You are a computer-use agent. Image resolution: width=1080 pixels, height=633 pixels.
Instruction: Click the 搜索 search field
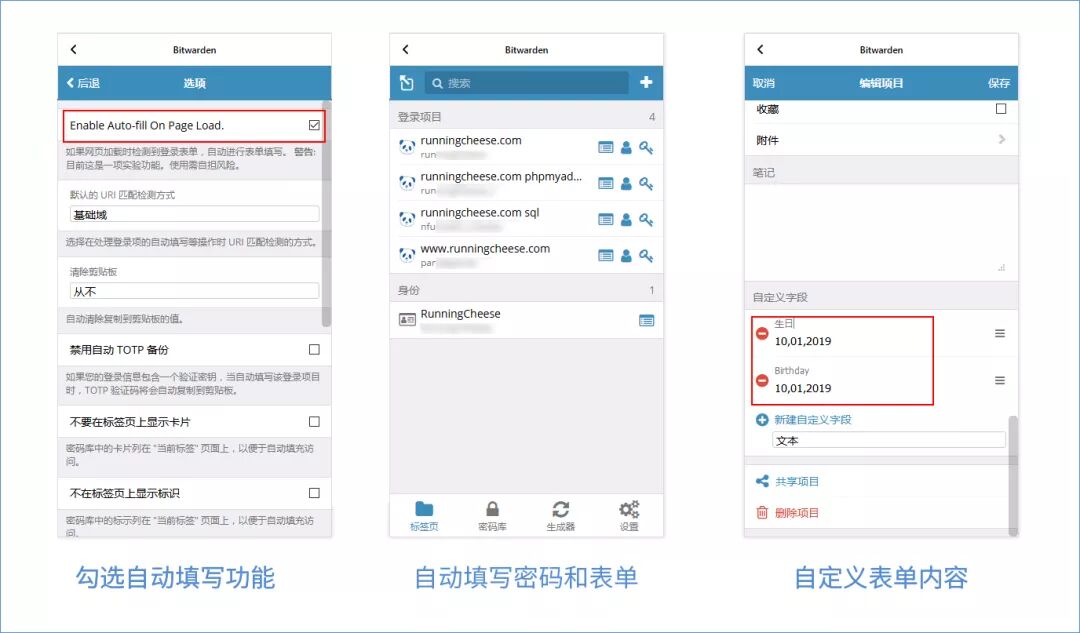coord(527,83)
